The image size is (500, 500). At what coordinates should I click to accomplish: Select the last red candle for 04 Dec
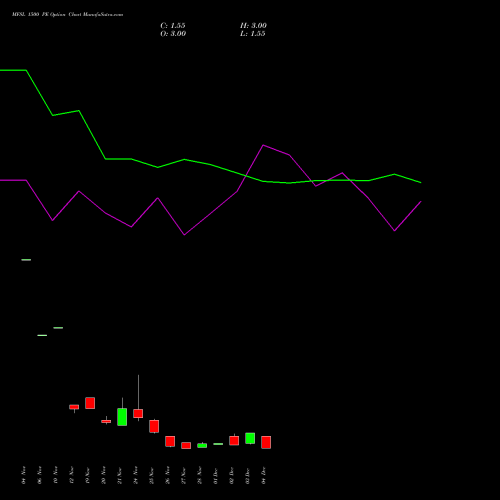point(266,442)
